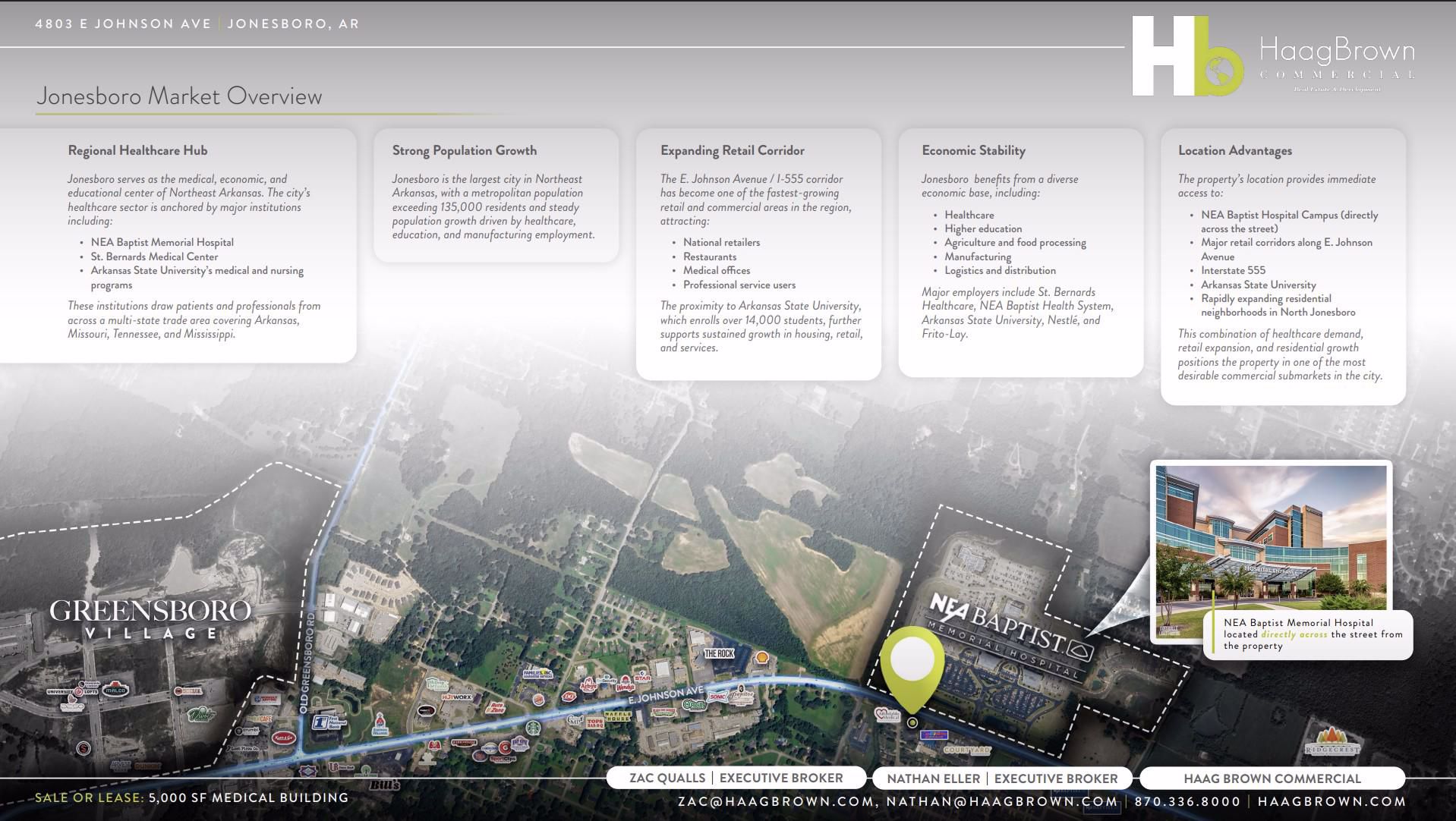
Task: Click the First National Bank logo
Action: (328, 722)
